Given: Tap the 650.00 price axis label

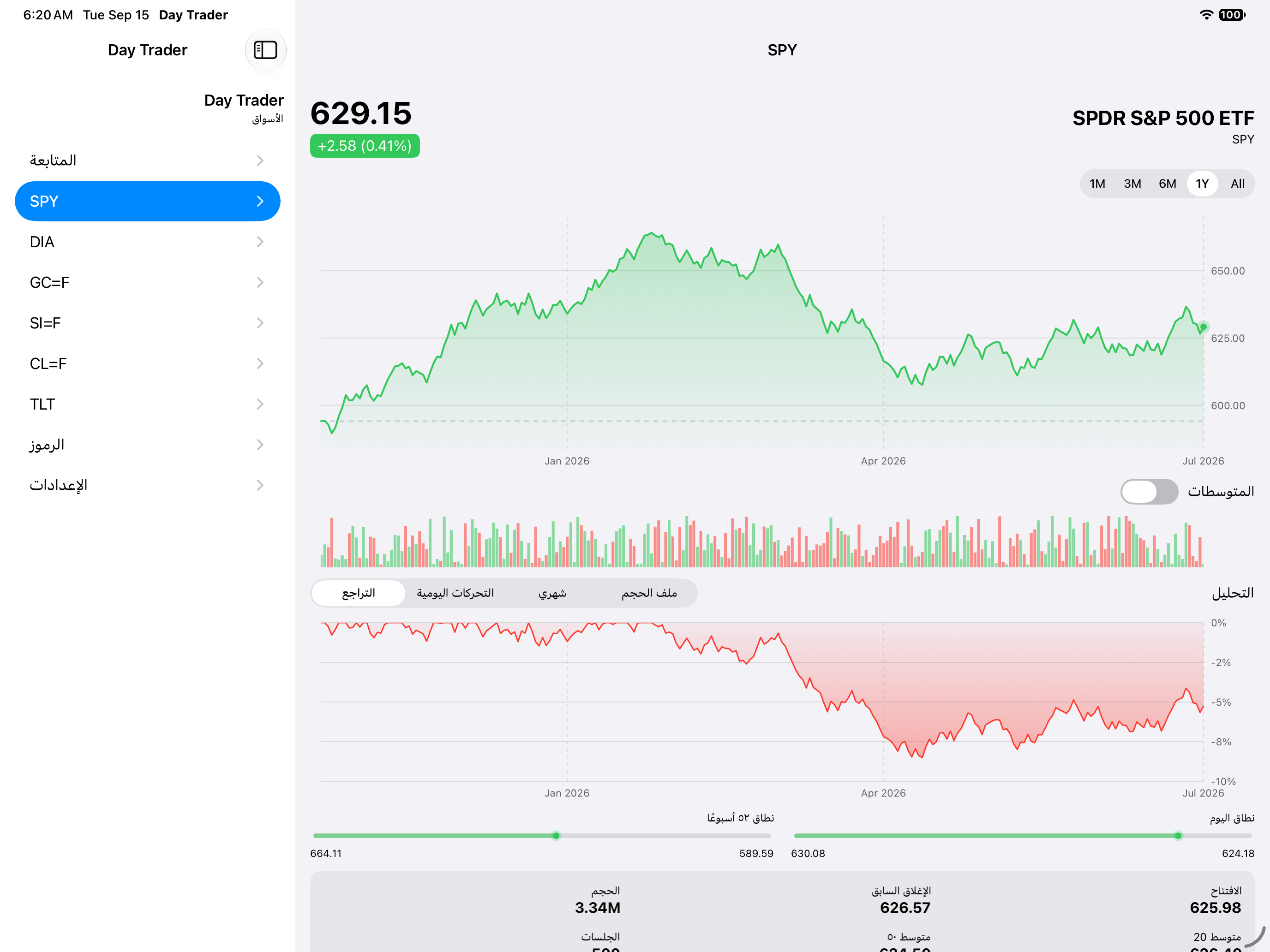Looking at the screenshot, I should (x=1228, y=271).
